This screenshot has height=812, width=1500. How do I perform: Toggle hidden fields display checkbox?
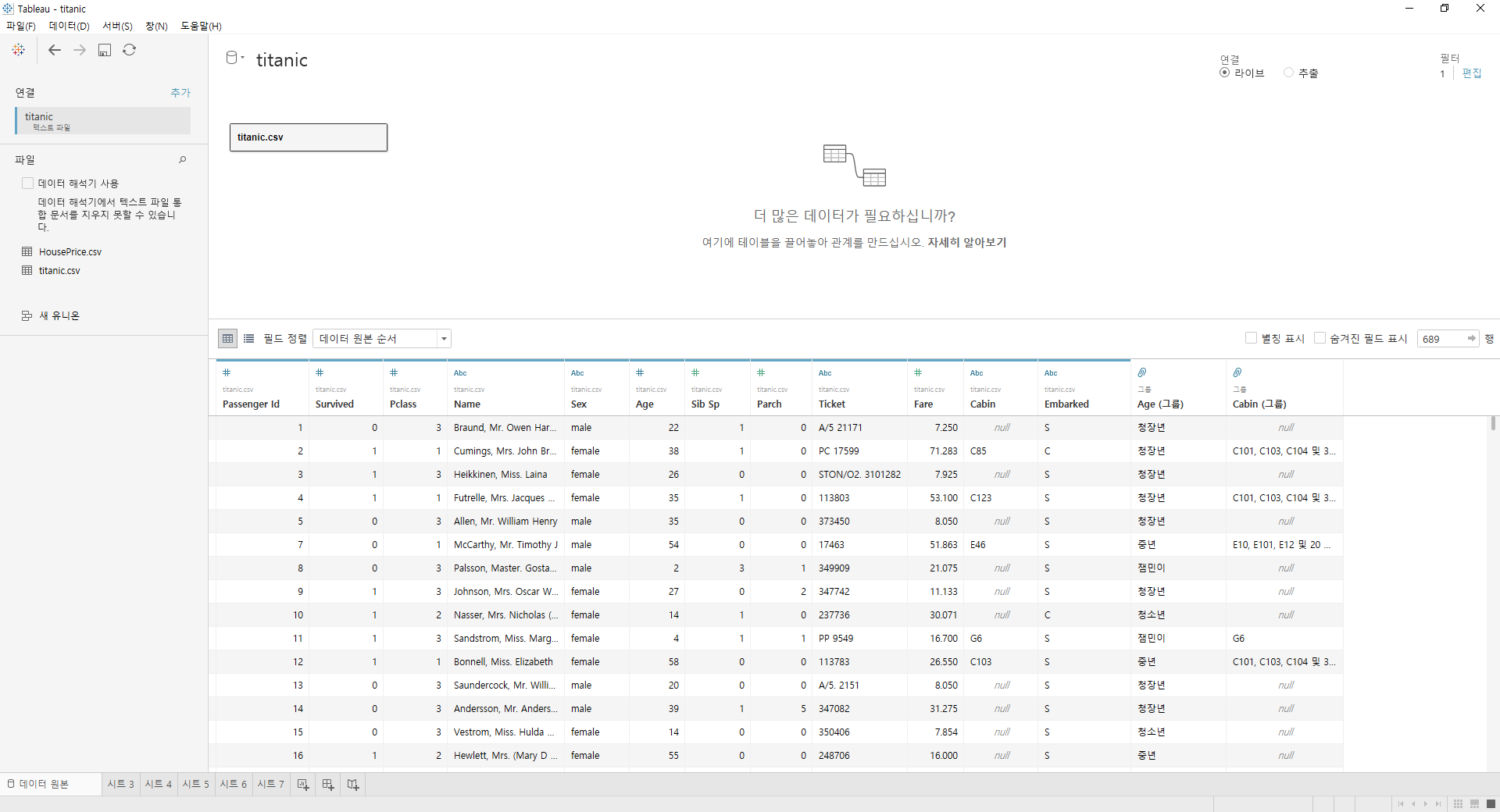[1320, 338]
